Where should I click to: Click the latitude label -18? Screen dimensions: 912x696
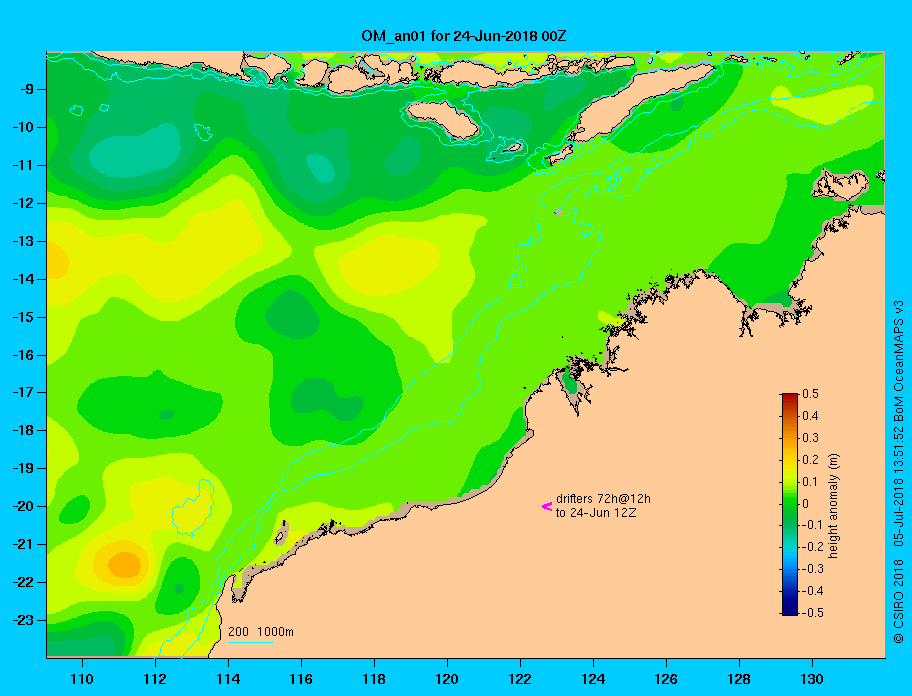point(24,430)
